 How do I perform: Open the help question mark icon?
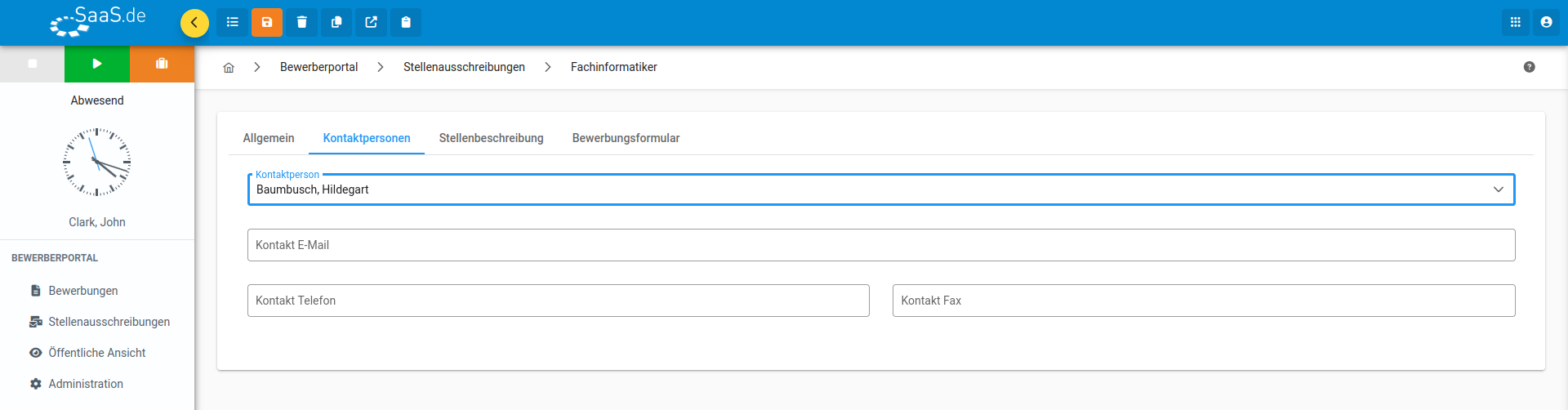(1530, 67)
